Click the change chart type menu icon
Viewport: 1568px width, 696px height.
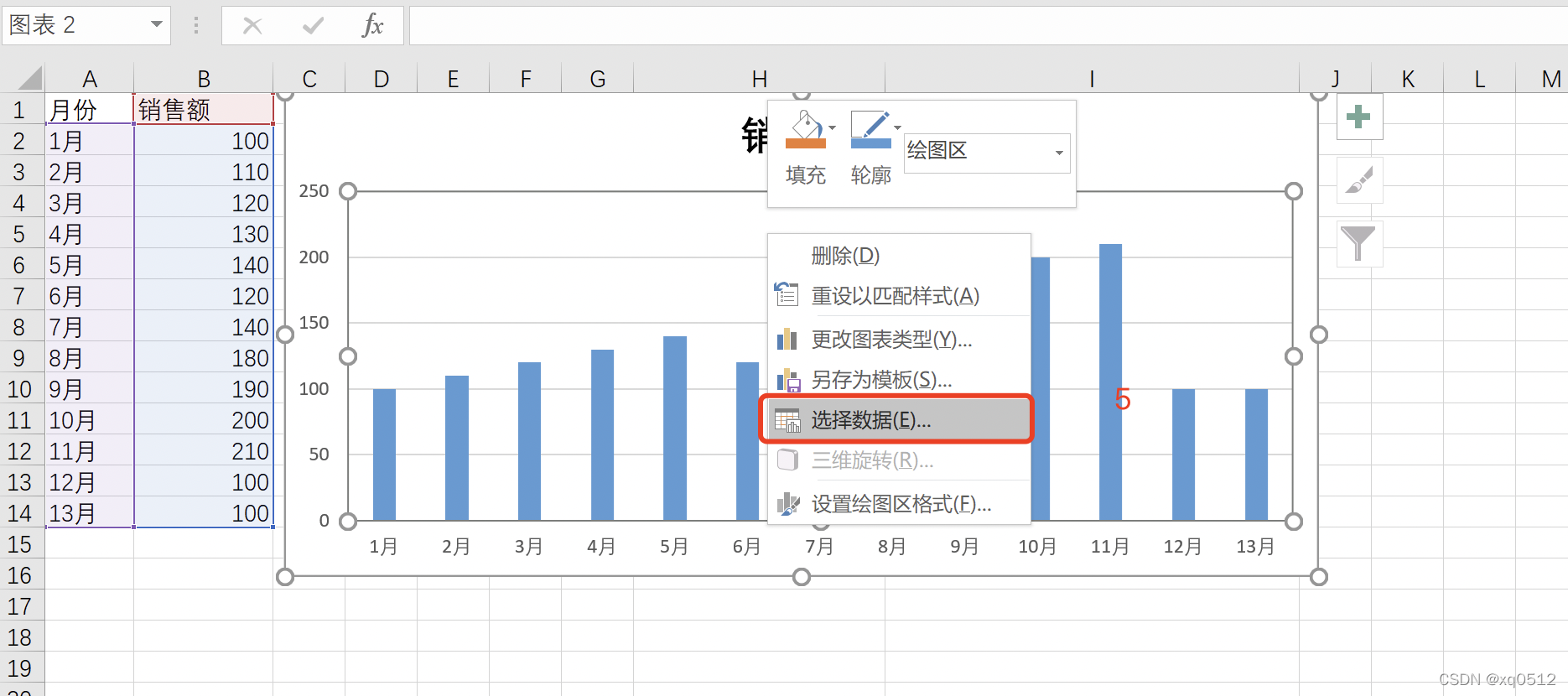(x=787, y=339)
